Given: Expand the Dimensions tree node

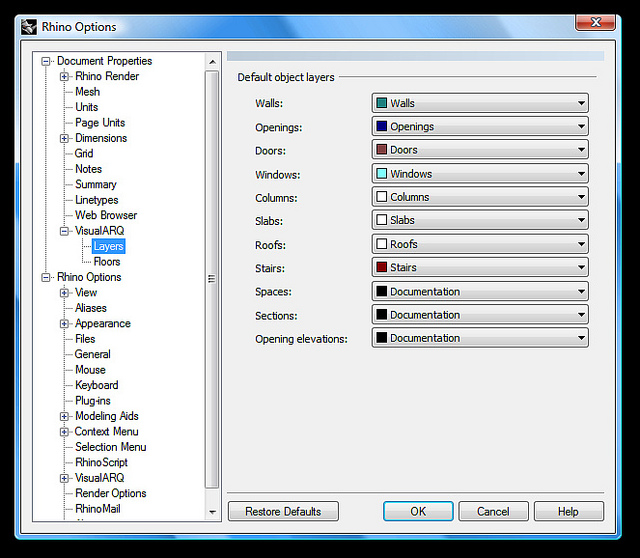Looking at the screenshot, I should [x=64, y=138].
